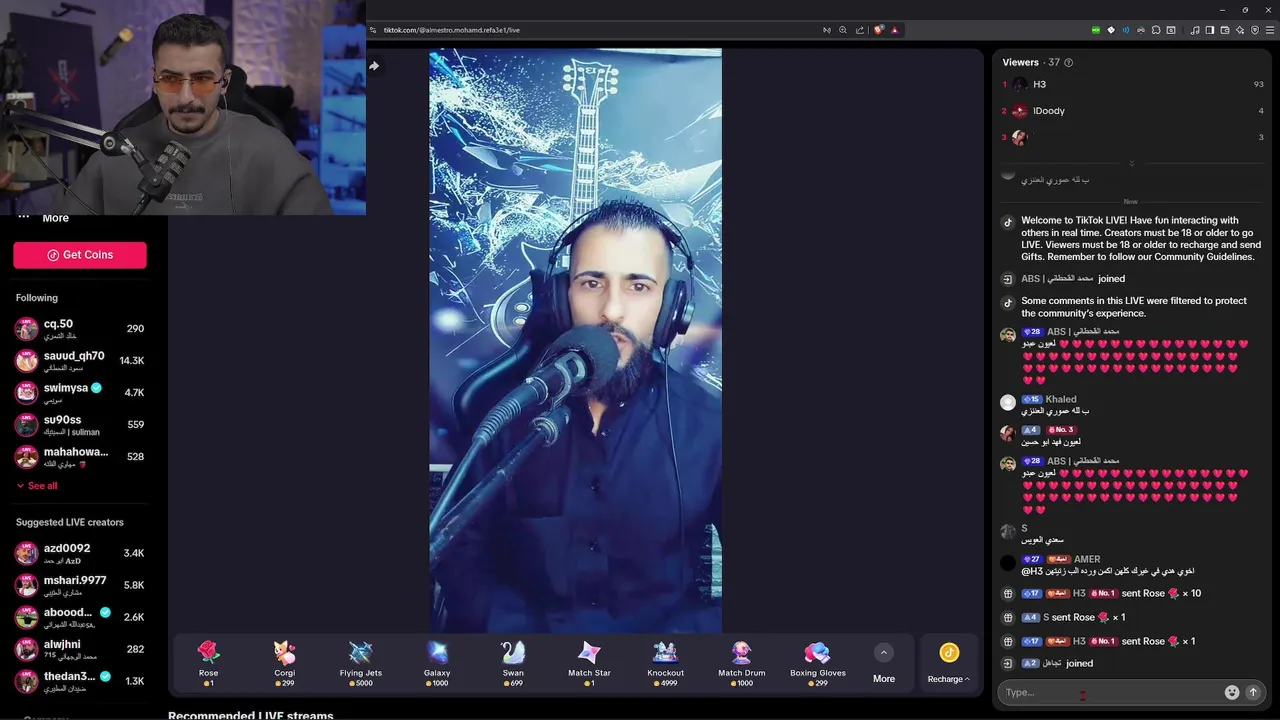
Task: Expand Following list with See all
Action: click(x=37, y=486)
